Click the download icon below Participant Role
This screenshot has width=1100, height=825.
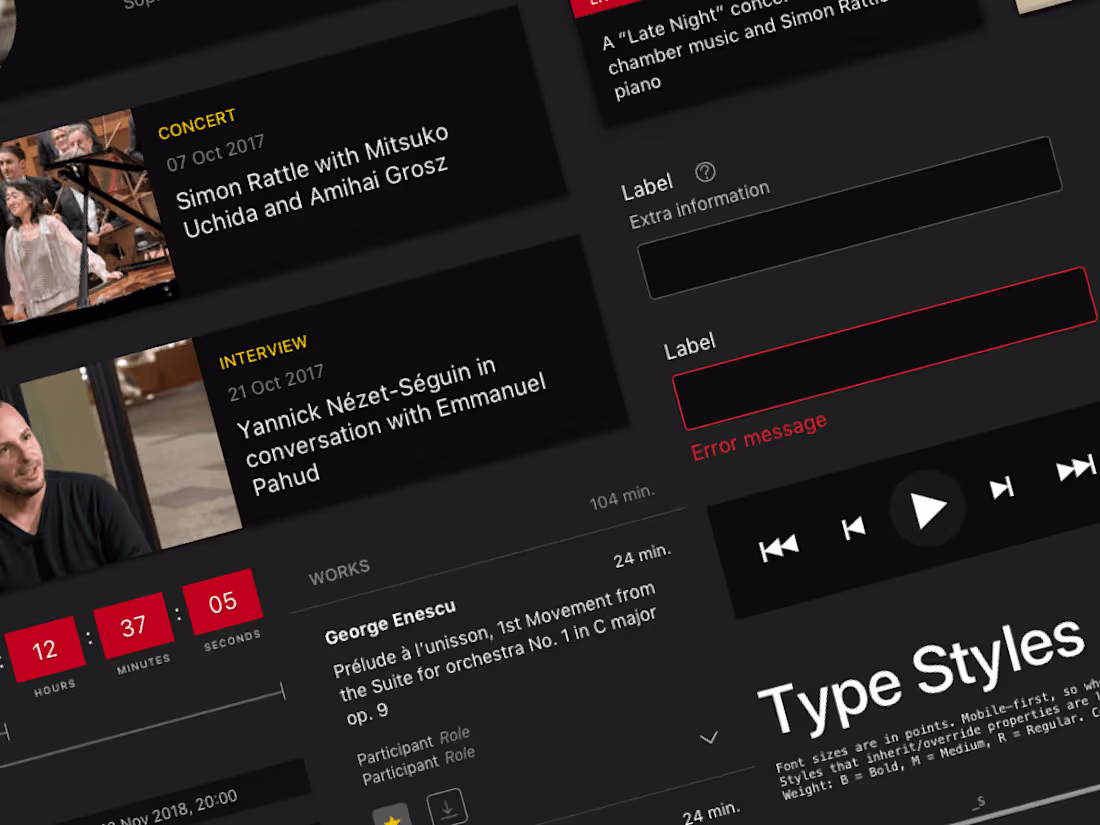click(x=447, y=805)
